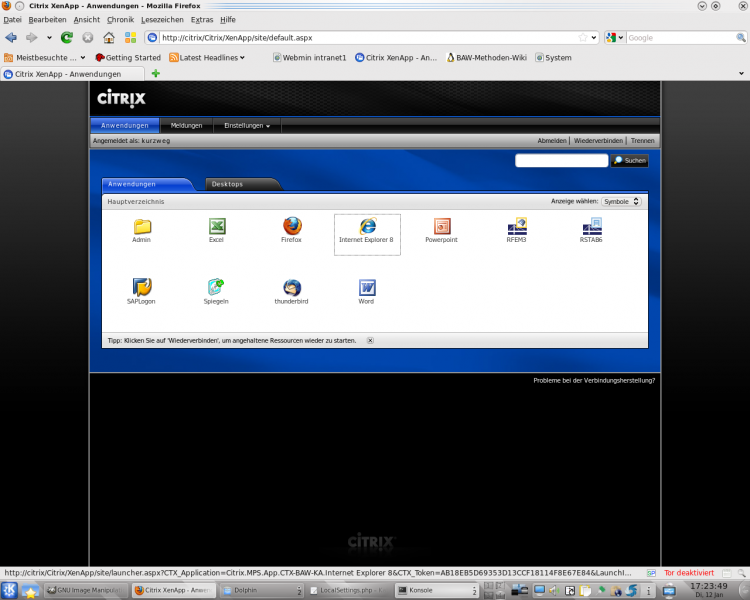Expand Latest Headlines feed dropdown
Image resolution: width=750 pixels, height=600 pixels.
207,57
